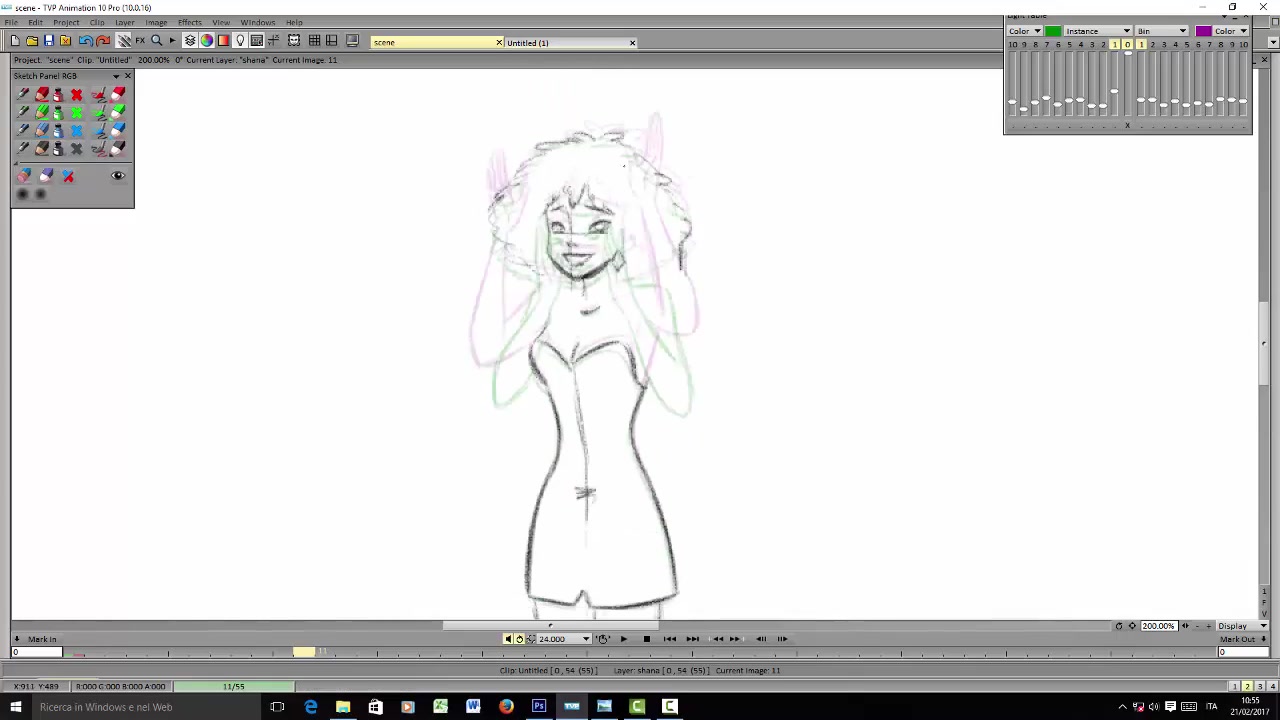Screen dimensions: 1280x720
Task: Close the scene tab with its X
Action: [x=499, y=43]
